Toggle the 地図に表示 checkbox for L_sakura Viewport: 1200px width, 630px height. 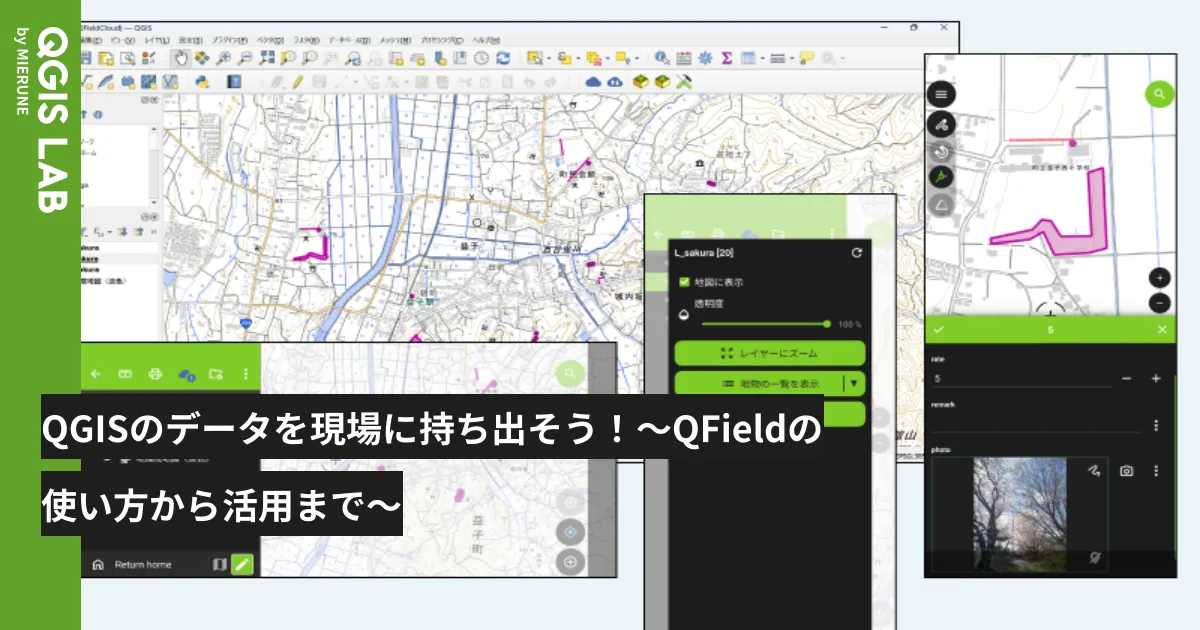click(684, 282)
